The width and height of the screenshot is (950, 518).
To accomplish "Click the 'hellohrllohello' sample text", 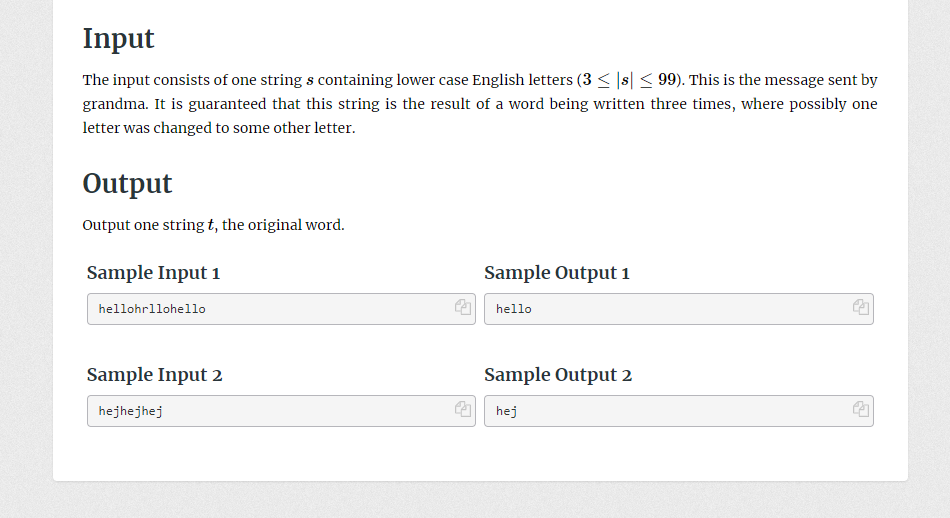I will 152,309.
